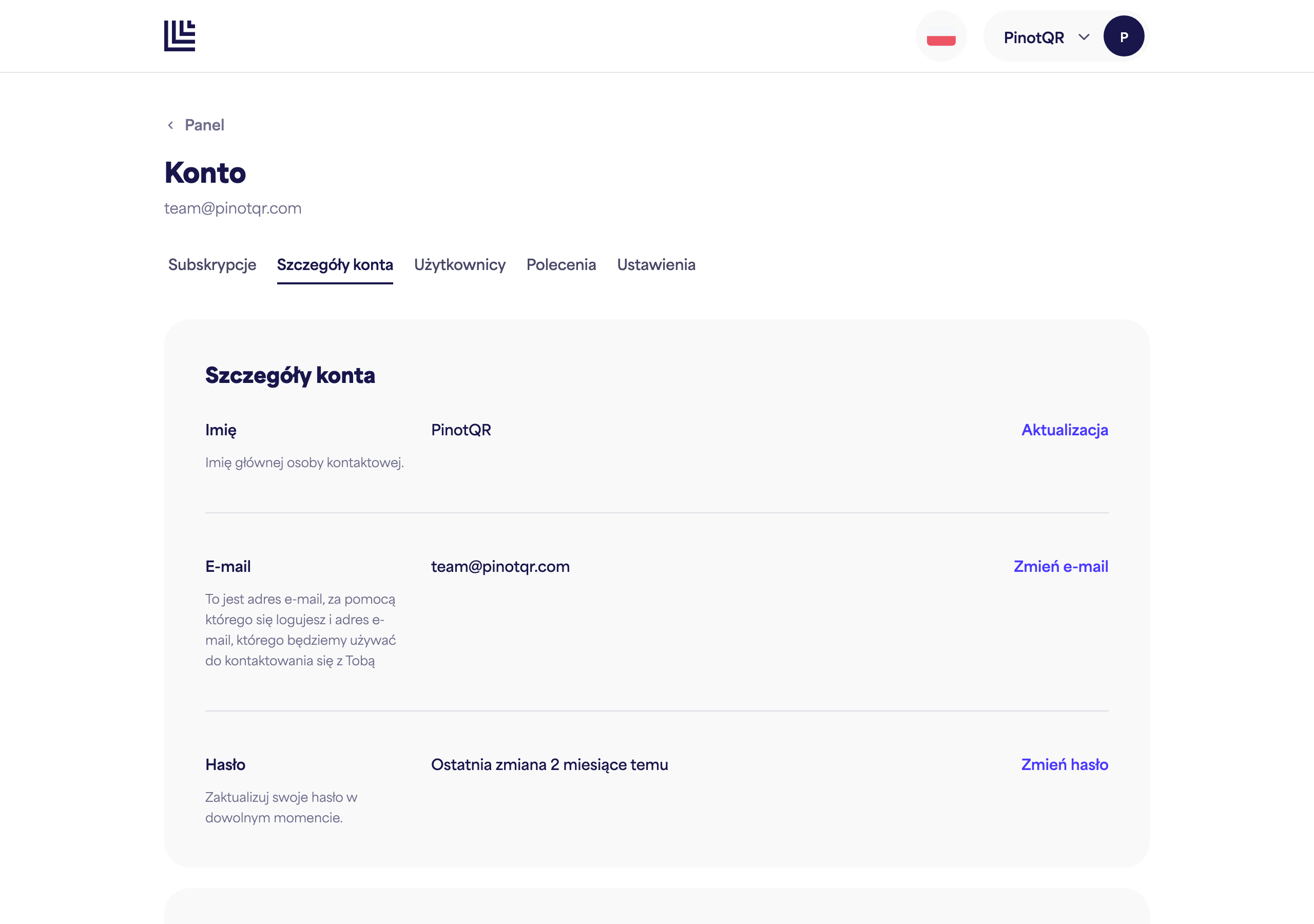Click the email under the Konto heading

pos(233,208)
